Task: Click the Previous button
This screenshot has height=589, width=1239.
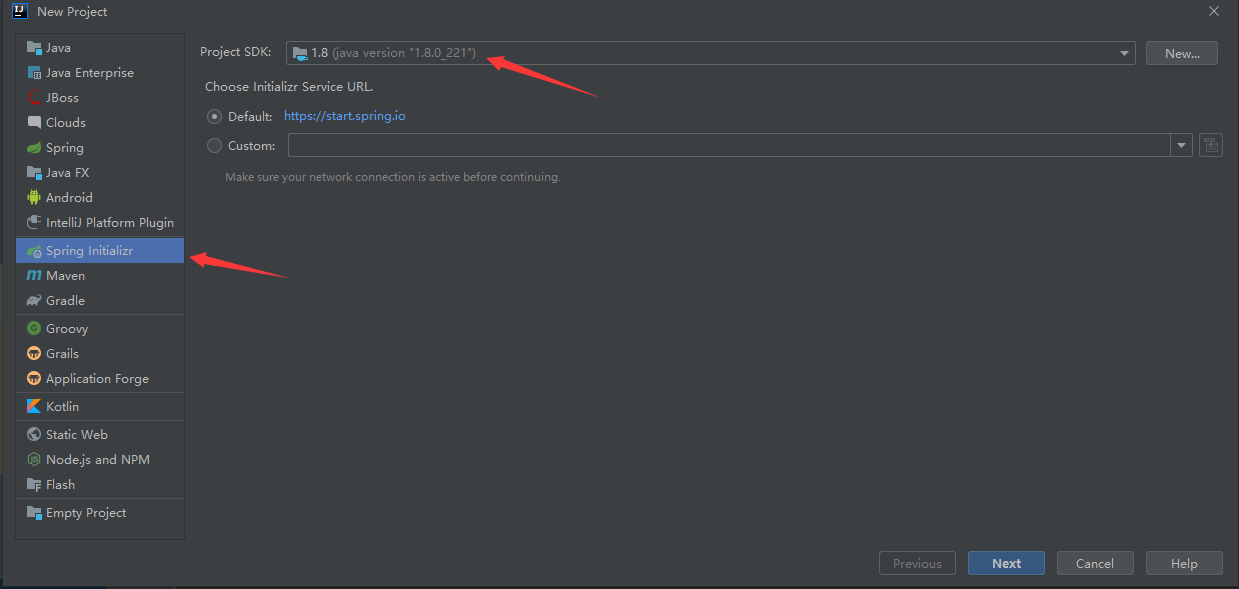Action: pos(917,563)
